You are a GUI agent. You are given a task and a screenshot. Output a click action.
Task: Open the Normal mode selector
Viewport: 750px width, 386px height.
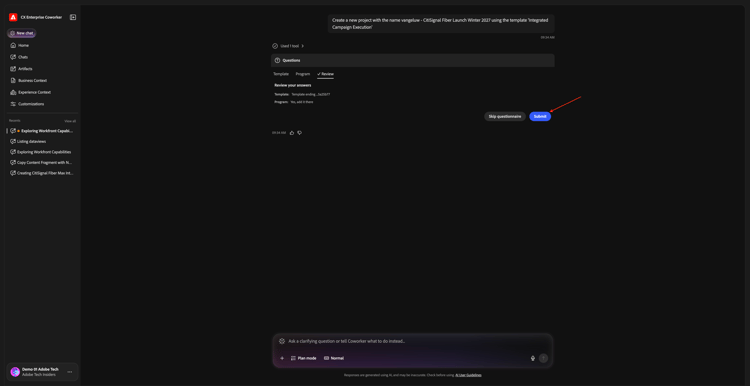tap(334, 358)
